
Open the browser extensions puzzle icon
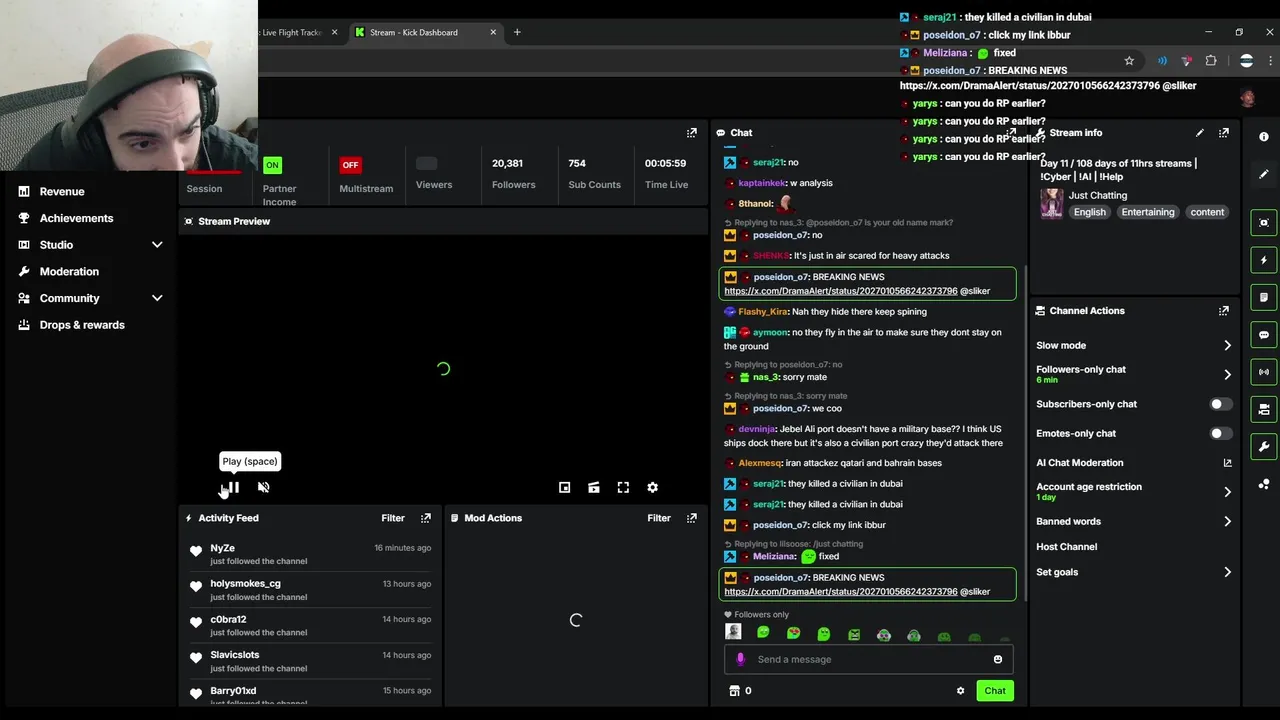1211,61
